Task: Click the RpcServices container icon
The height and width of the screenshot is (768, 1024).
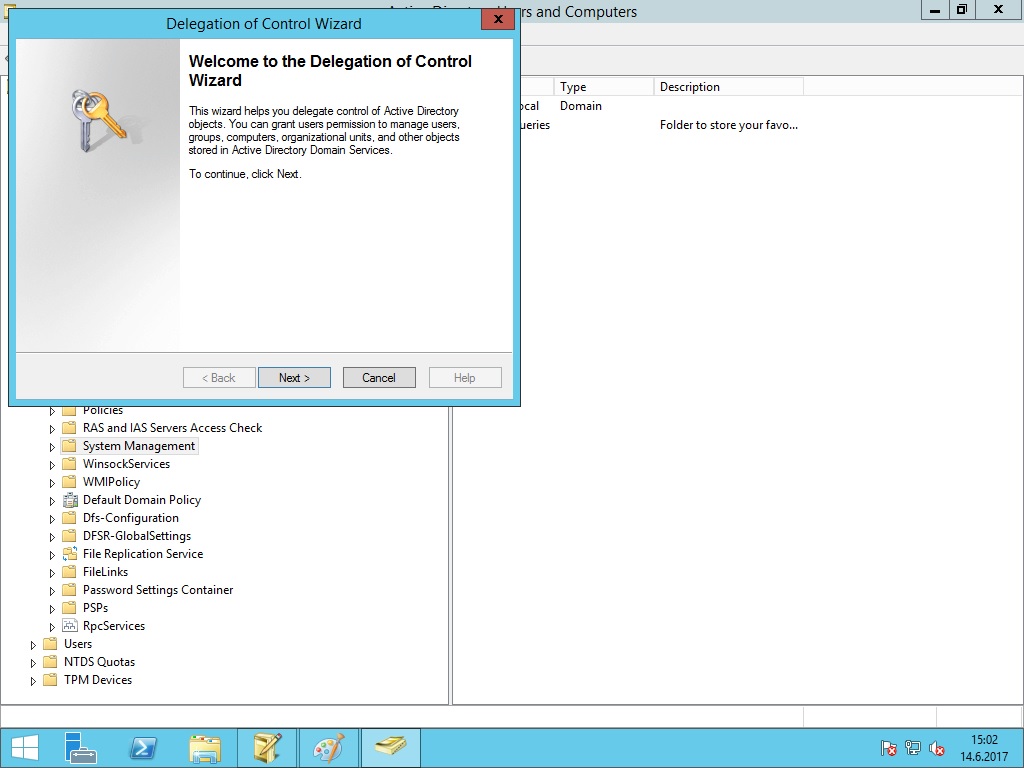Action: 69,626
